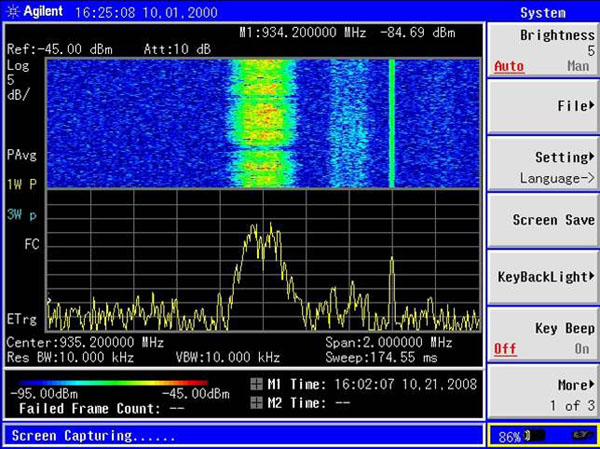Select the Screen Save softkey
Screen dimensions: 600x449
point(543,220)
